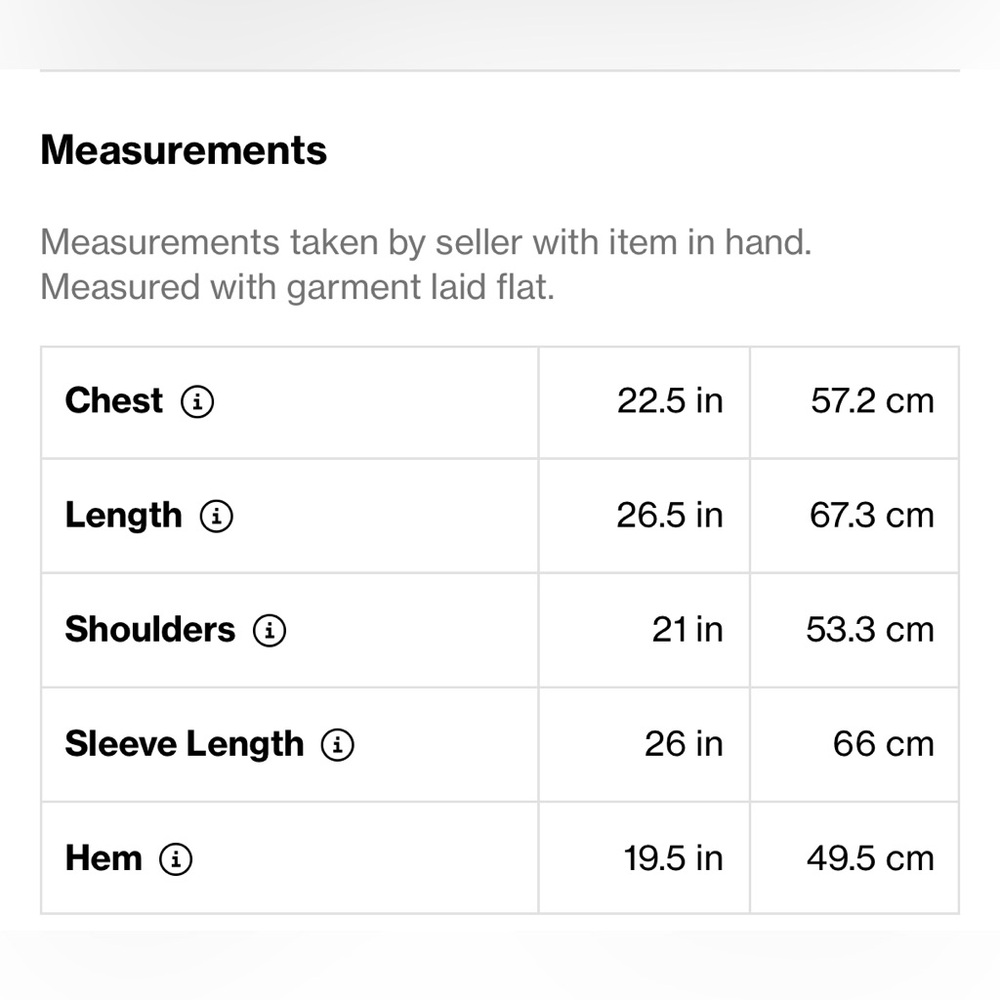Open the Shoulders measurement info icon

(269, 631)
